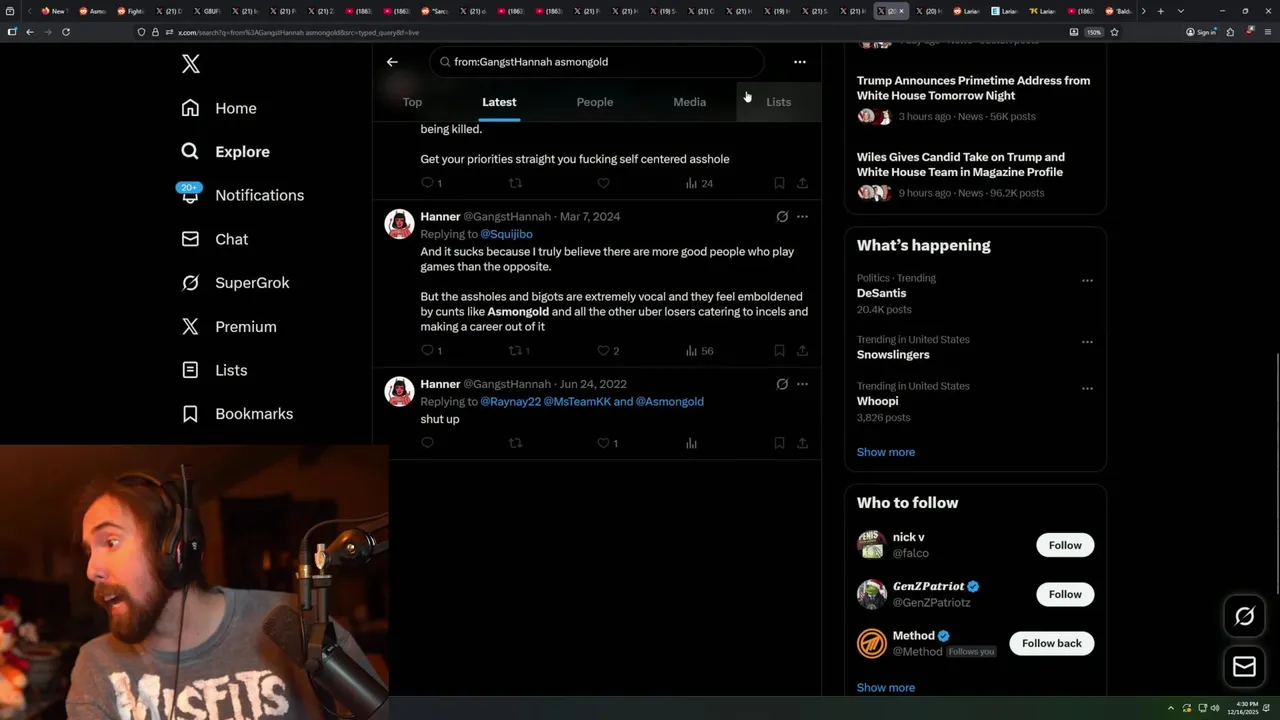Like the 'Get your priorities straight' post

tap(604, 183)
